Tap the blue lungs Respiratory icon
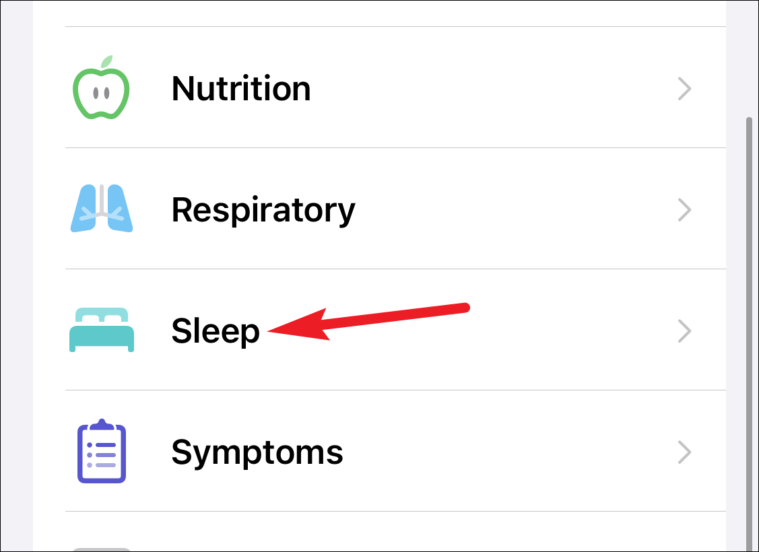The width and height of the screenshot is (759, 552). [102, 208]
